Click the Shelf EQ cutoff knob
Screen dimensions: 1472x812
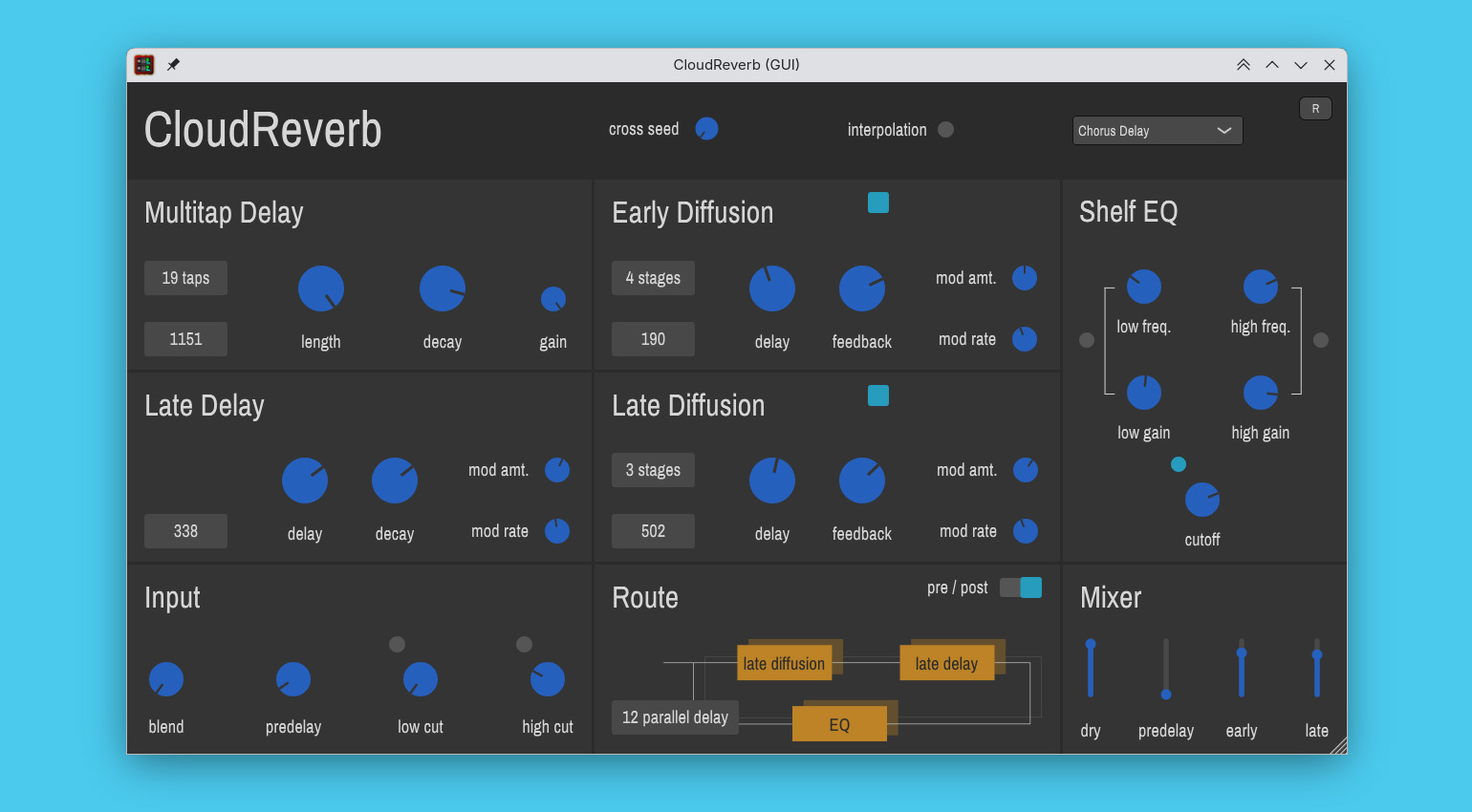pyautogui.click(x=1201, y=500)
